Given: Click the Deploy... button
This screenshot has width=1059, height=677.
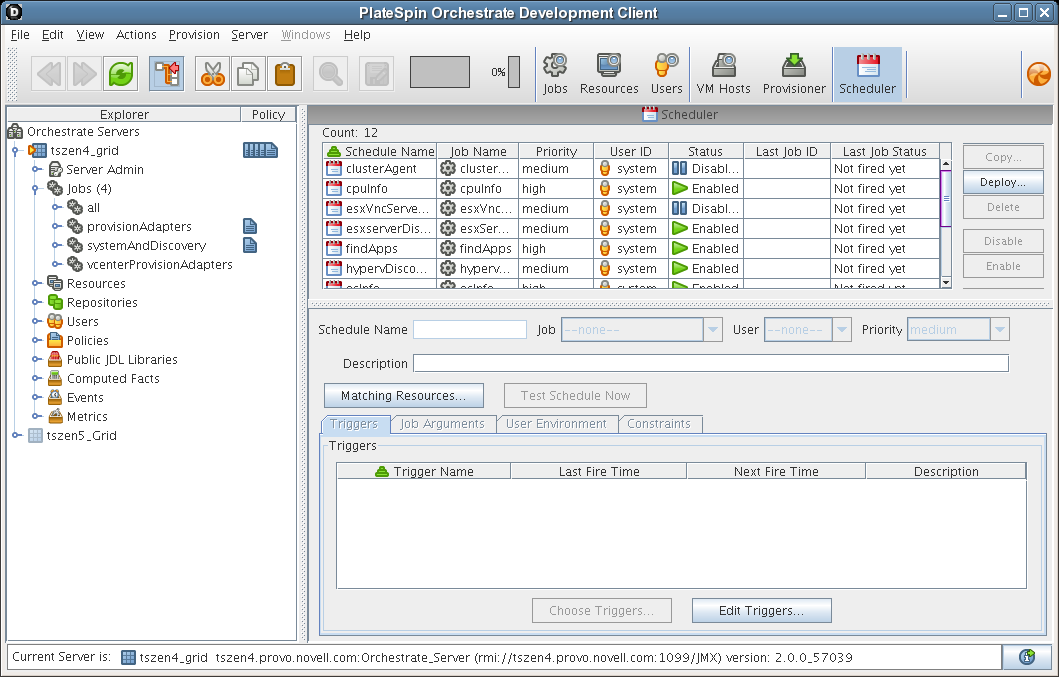Looking at the screenshot, I should tap(1002, 182).
